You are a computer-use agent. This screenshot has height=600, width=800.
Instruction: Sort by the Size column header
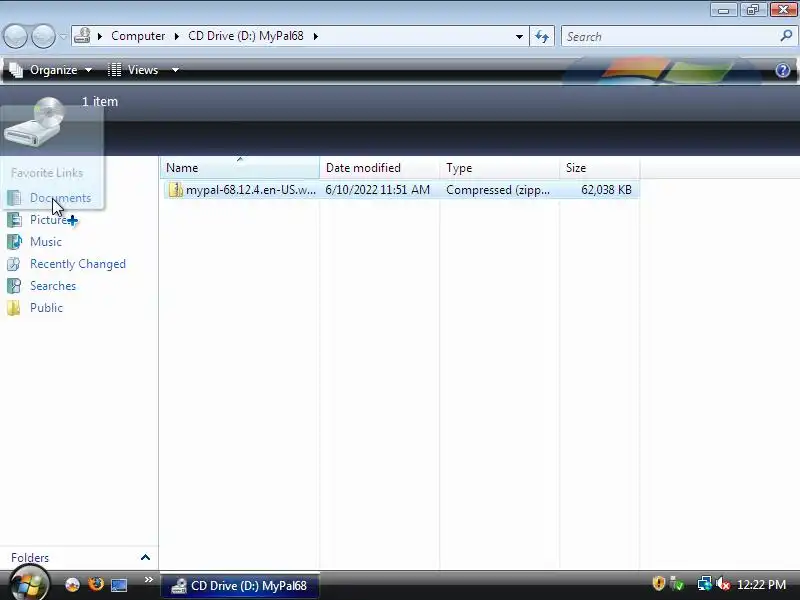tap(599, 168)
